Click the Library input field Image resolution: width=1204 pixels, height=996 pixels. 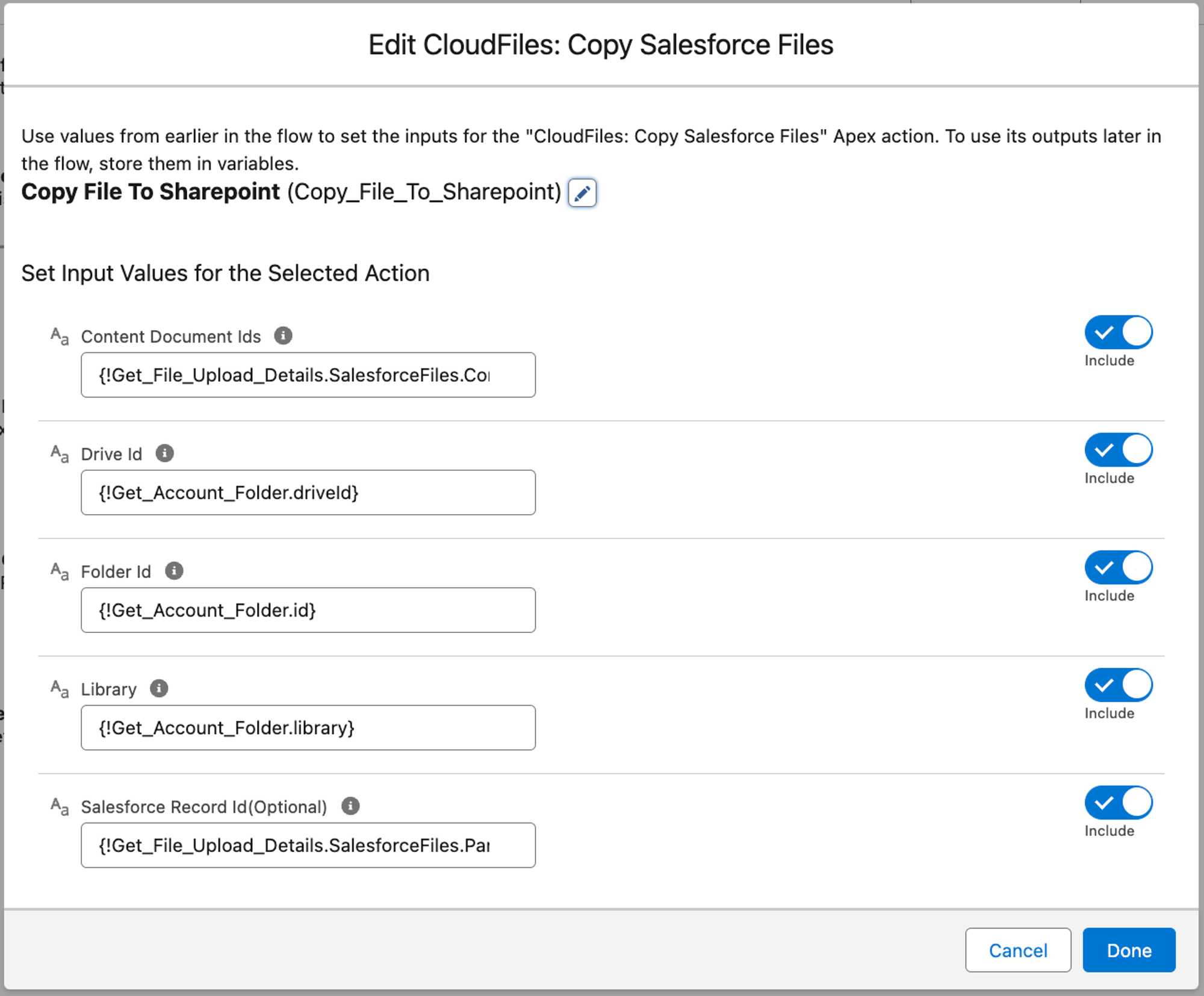coord(308,727)
